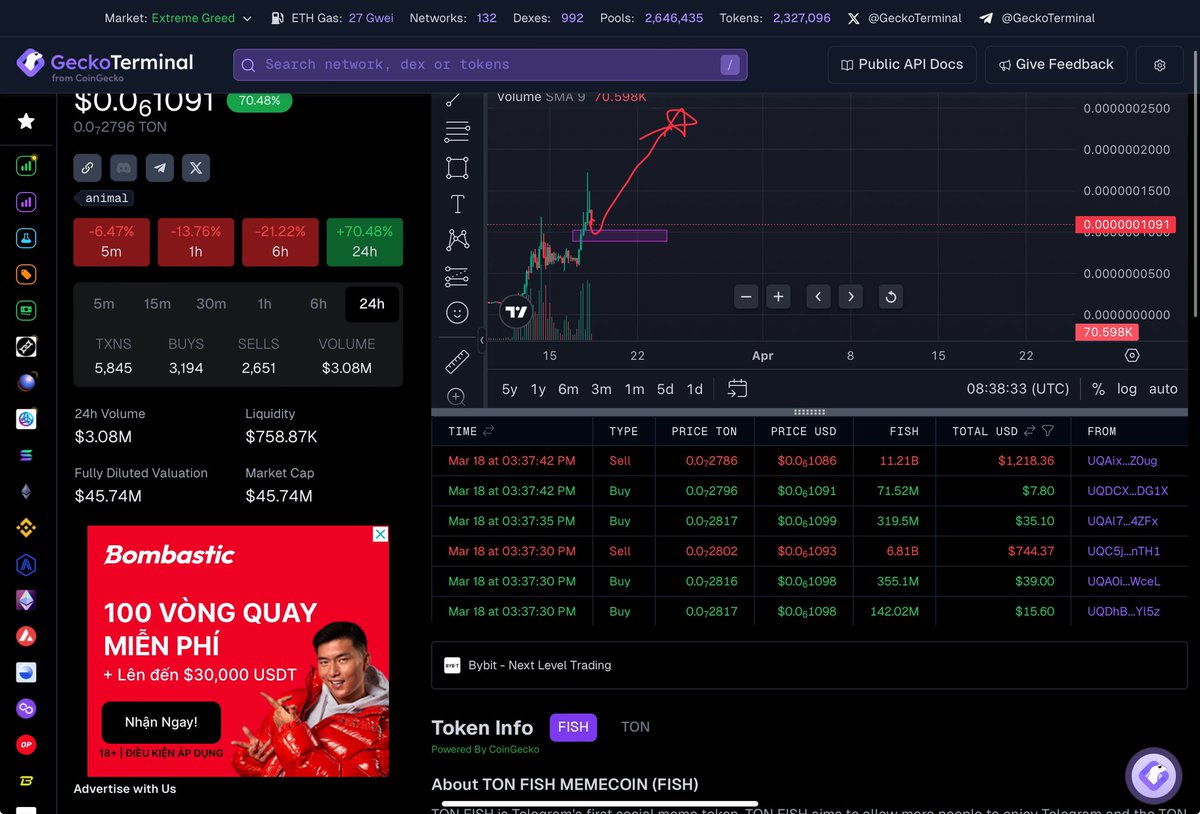
Task: Open the Bybit Next Level Trading link
Action: coord(809,665)
